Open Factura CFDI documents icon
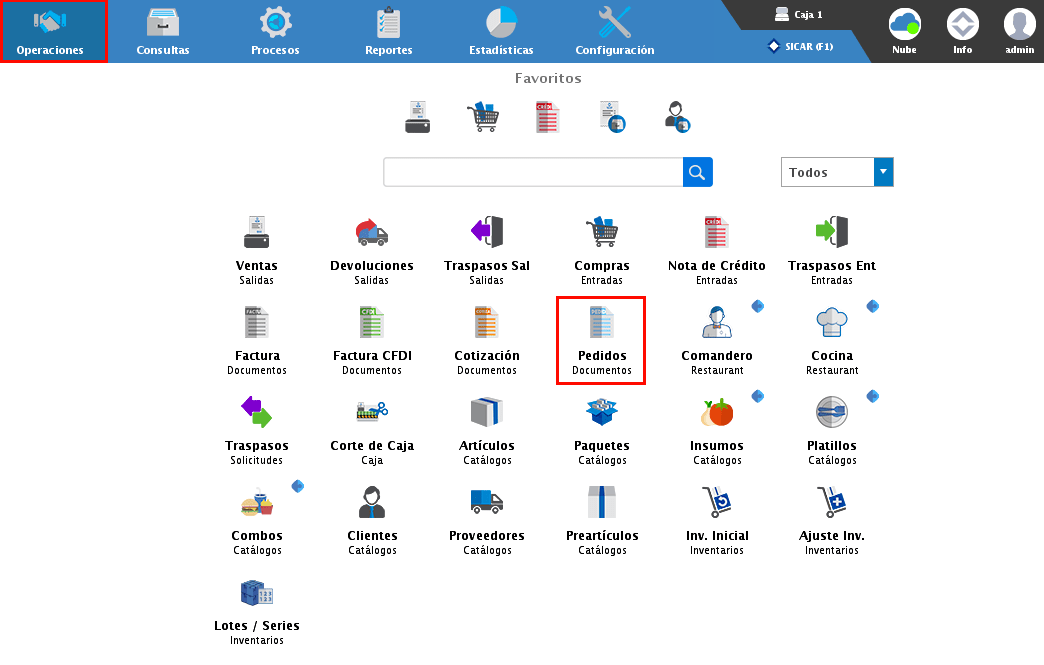This screenshot has width=1044, height=665. coord(372,323)
